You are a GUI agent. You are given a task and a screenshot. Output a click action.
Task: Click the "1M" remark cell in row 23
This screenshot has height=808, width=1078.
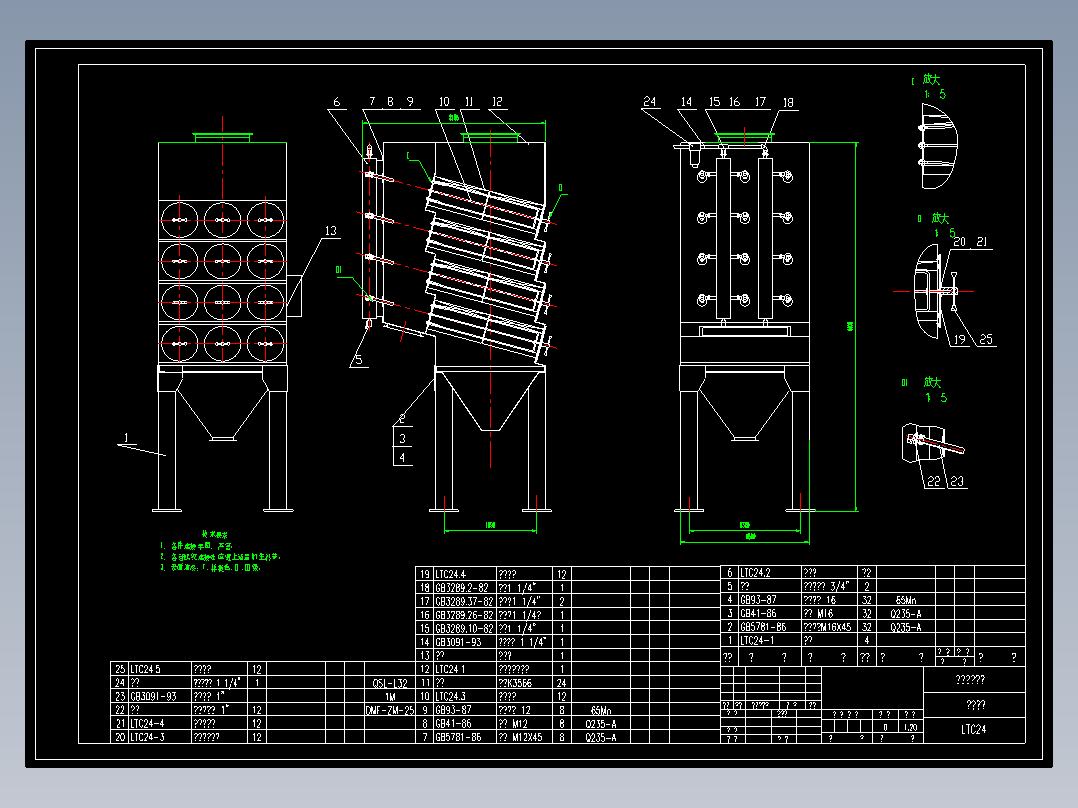pyautogui.click(x=390, y=697)
